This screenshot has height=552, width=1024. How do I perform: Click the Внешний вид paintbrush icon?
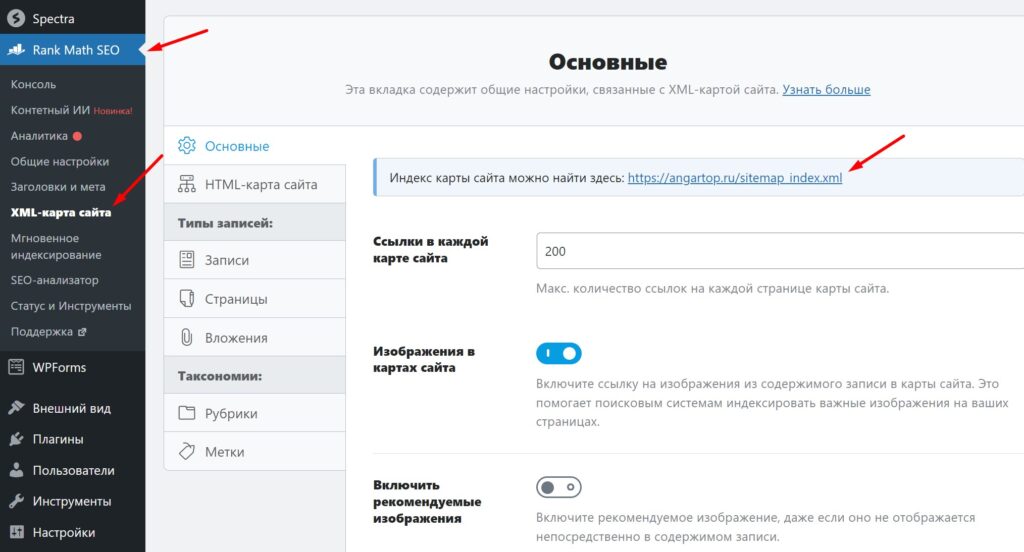[16, 408]
